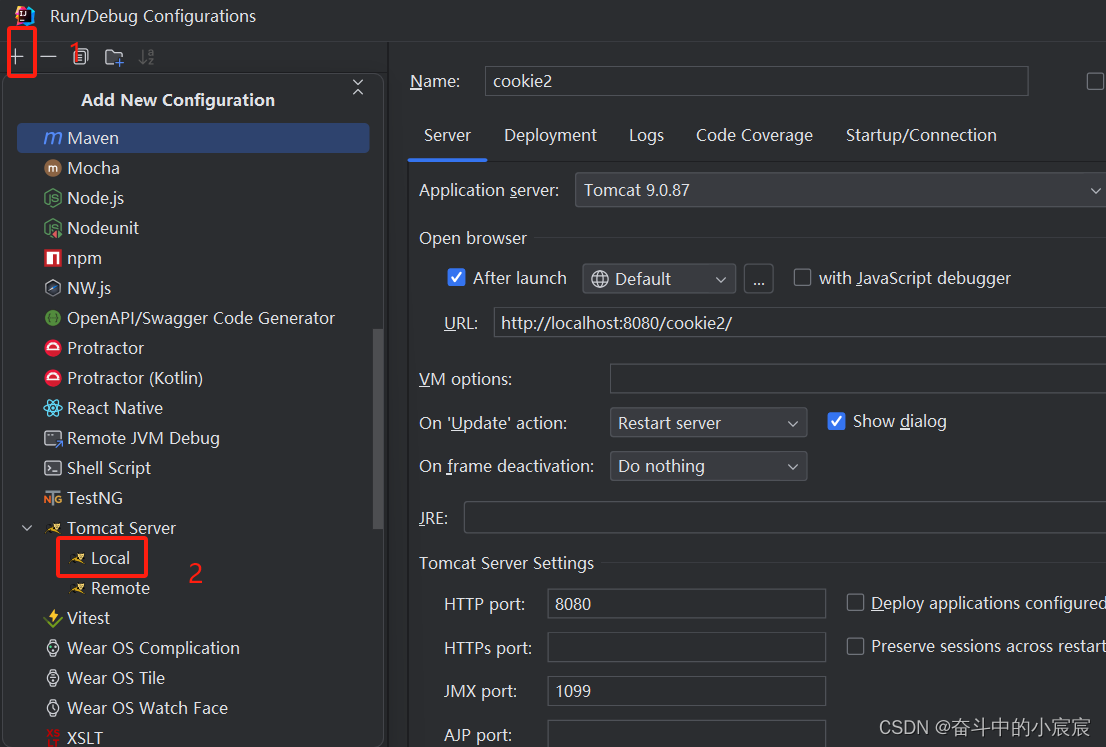Change the 'On frame deactivation' dropdown
This screenshot has height=747, width=1106.
[708, 466]
